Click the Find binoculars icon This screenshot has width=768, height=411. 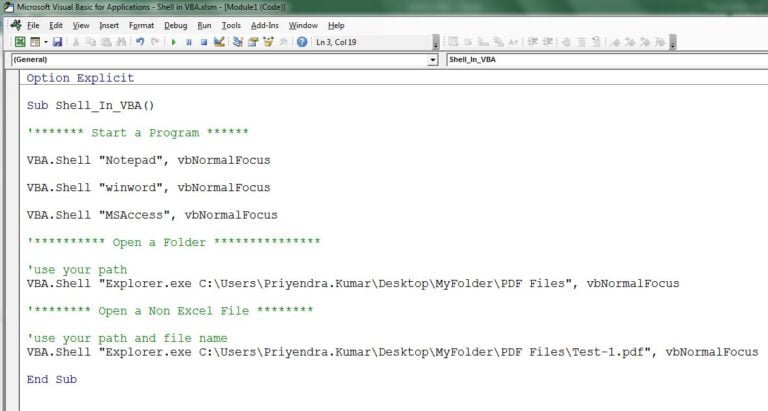[121, 42]
